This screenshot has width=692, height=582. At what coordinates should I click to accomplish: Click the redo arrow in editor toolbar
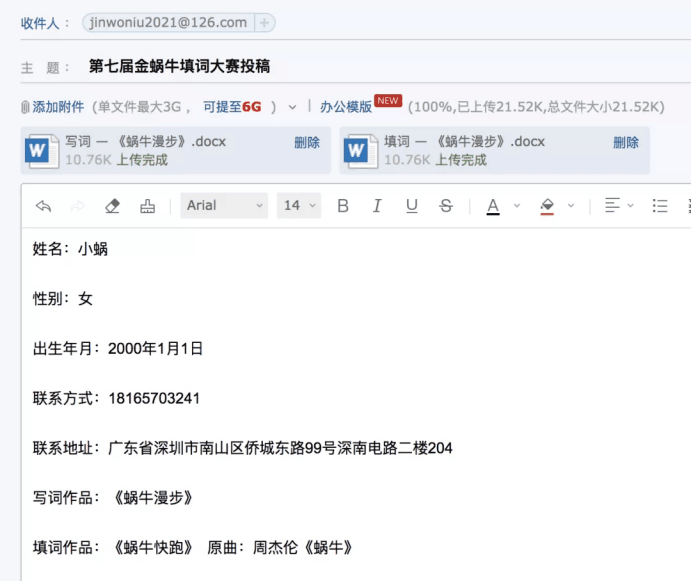click(x=78, y=206)
